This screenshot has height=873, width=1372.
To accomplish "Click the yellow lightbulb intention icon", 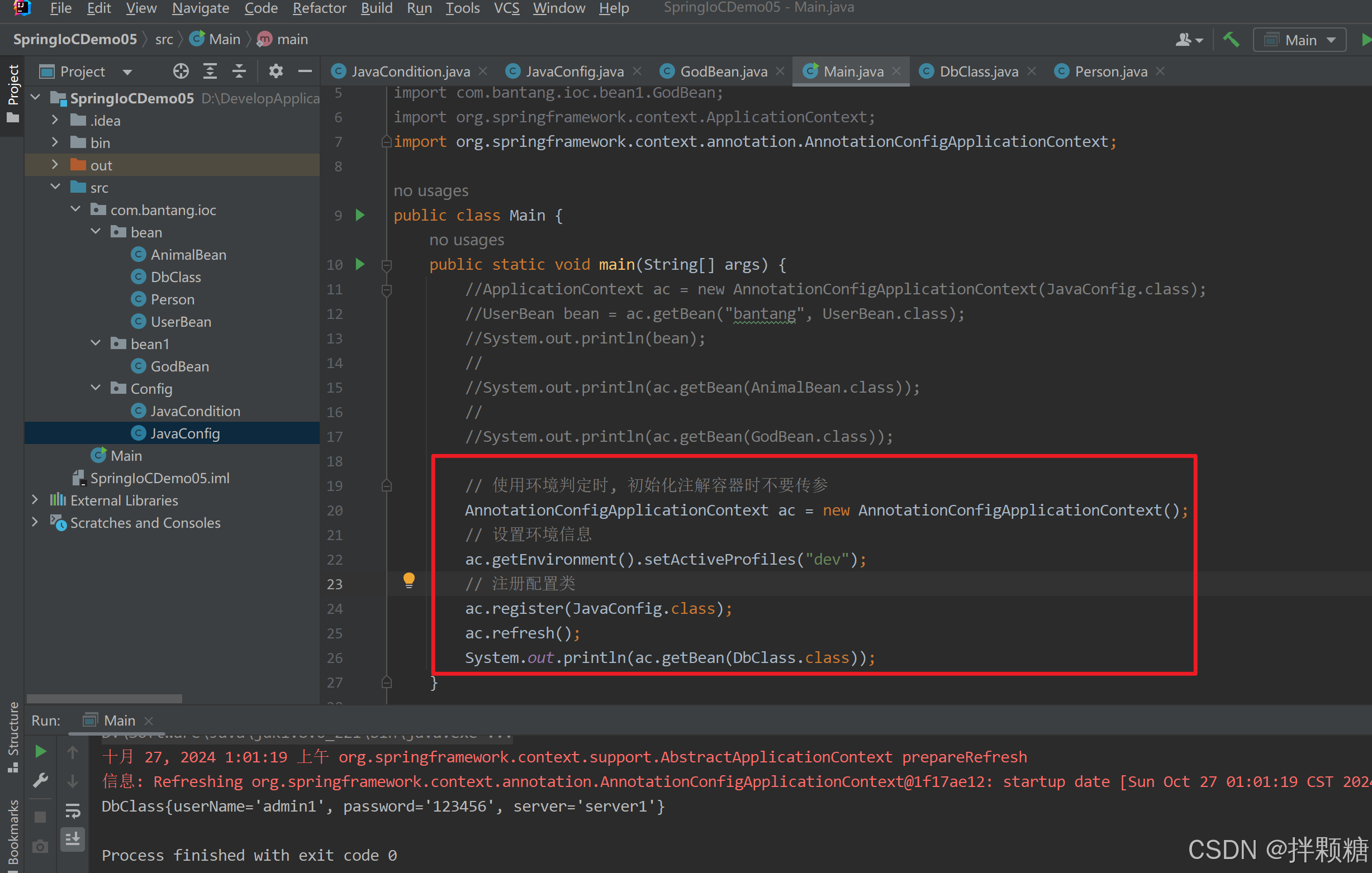I will (x=409, y=580).
